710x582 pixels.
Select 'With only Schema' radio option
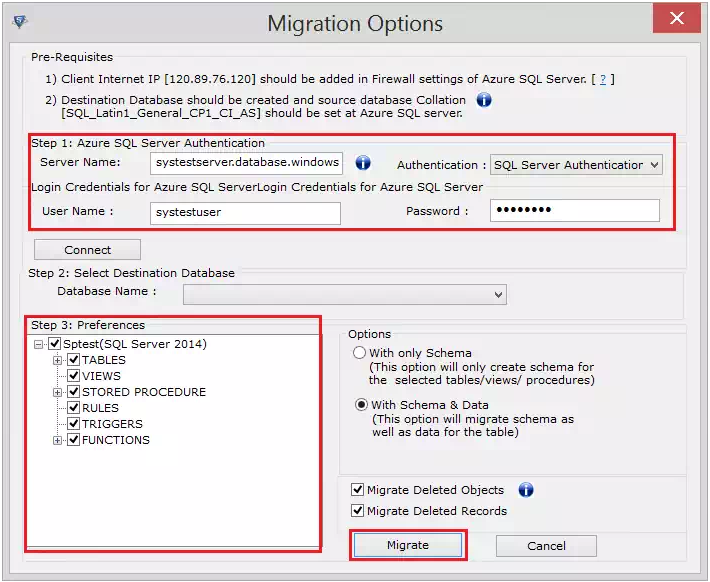pos(360,353)
